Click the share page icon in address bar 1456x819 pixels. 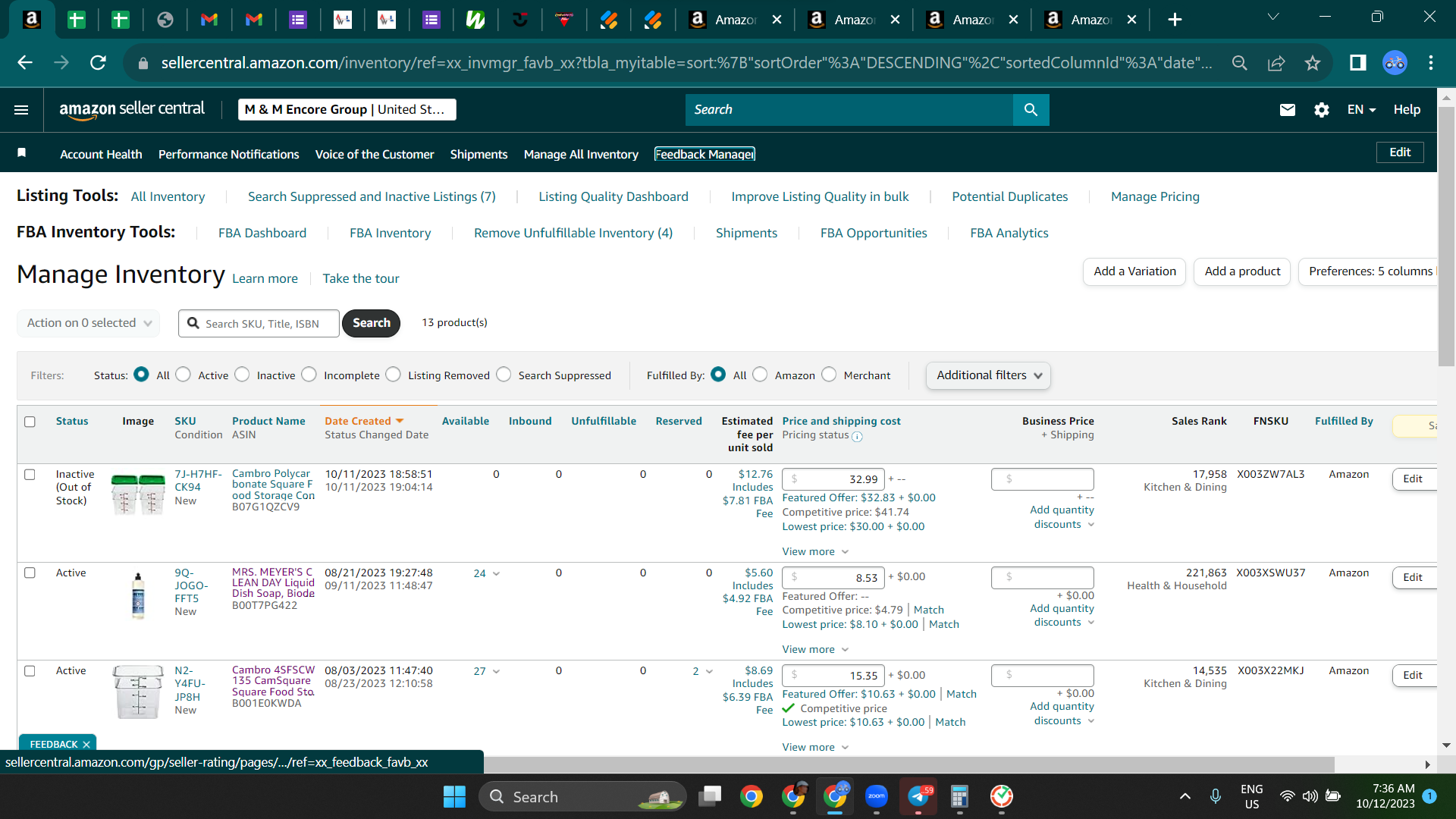click(1276, 63)
